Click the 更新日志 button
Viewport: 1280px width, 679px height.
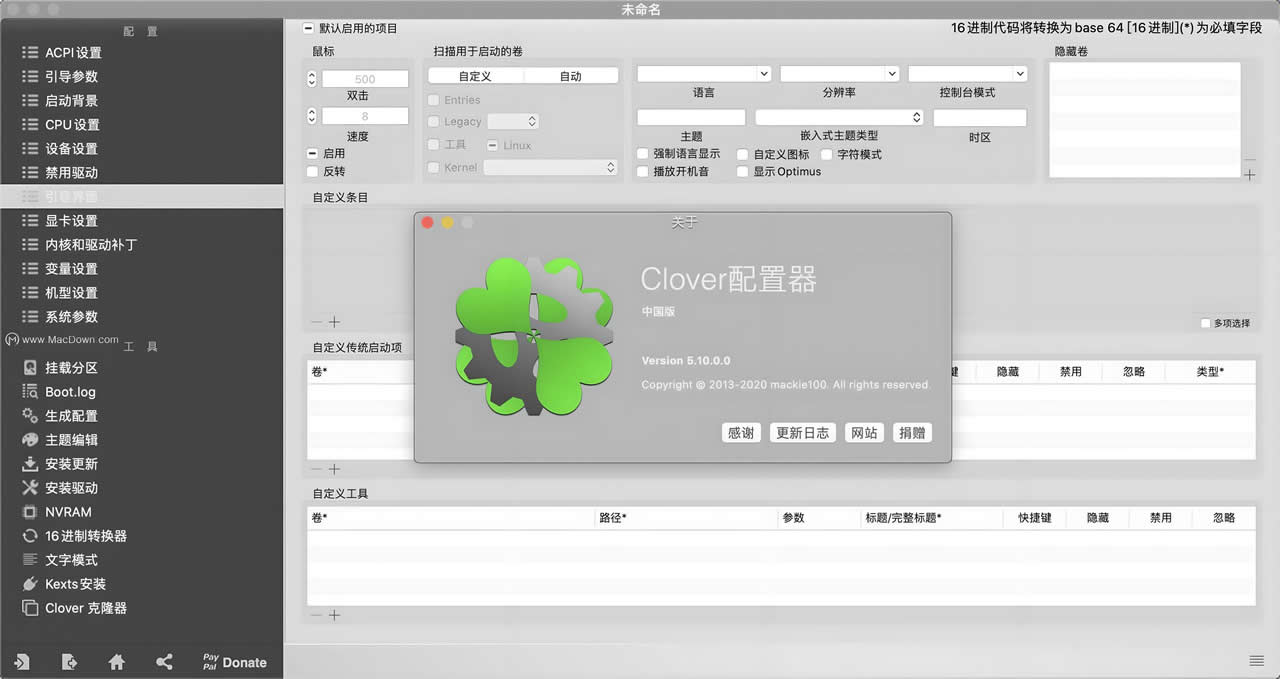tap(803, 433)
